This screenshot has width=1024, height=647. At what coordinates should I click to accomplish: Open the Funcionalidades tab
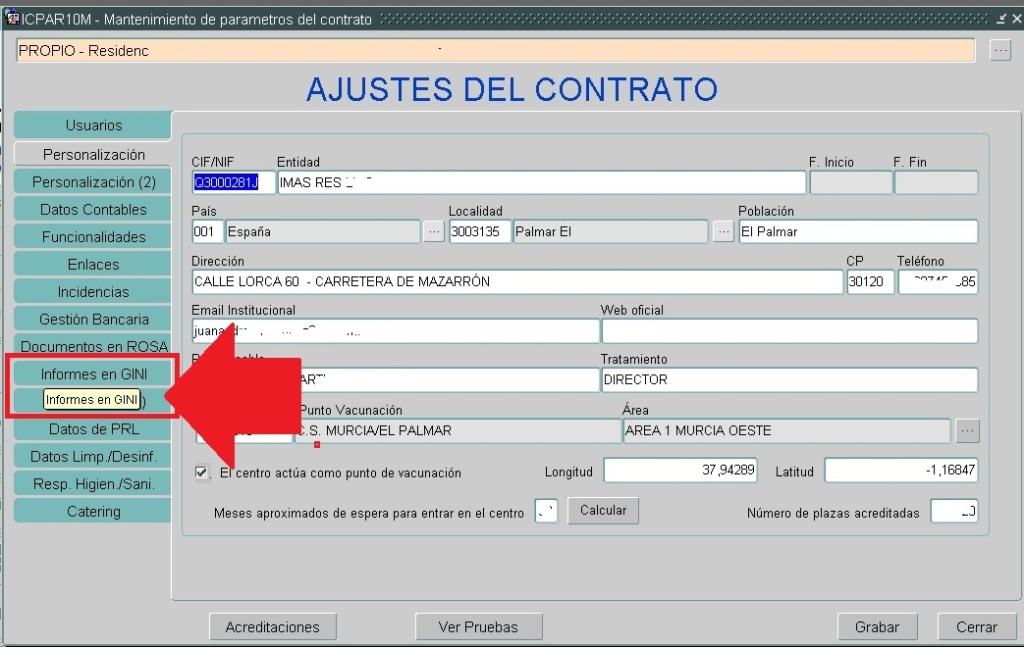click(x=93, y=237)
